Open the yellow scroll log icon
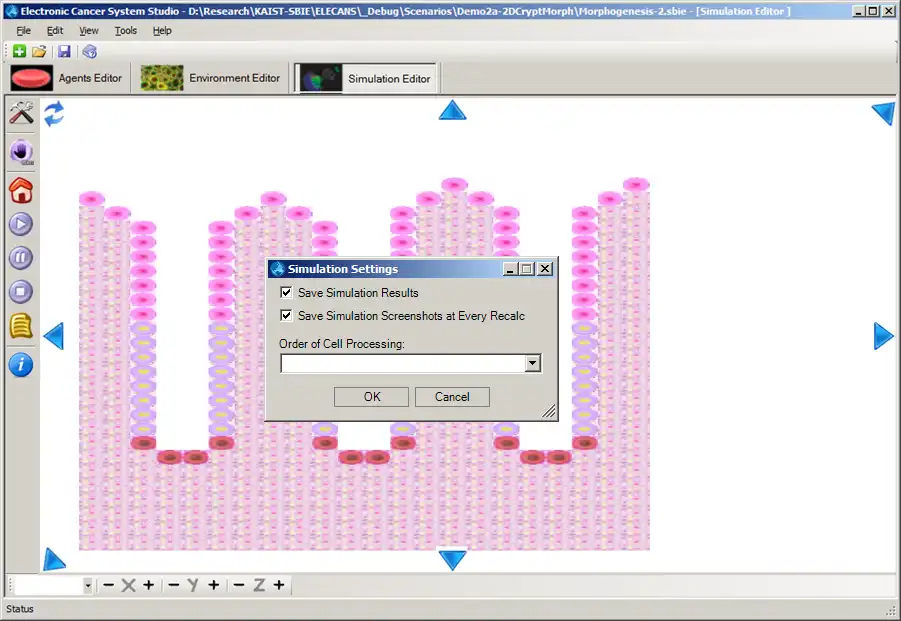The height and width of the screenshot is (621, 901). pos(21,326)
